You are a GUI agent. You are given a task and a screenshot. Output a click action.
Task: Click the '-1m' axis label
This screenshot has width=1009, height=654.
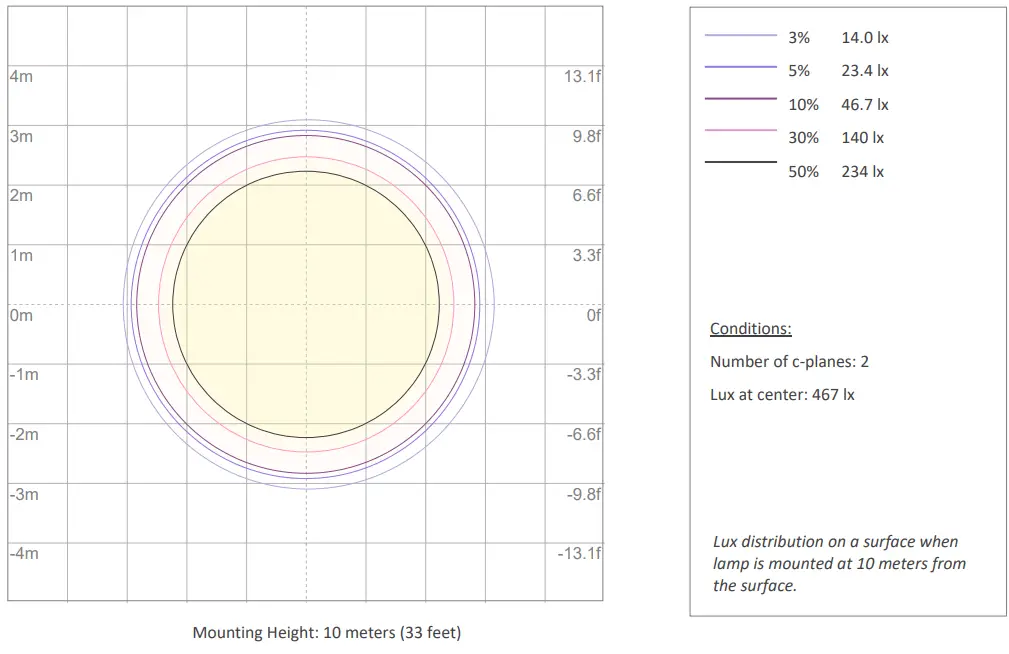pyautogui.click(x=24, y=375)
